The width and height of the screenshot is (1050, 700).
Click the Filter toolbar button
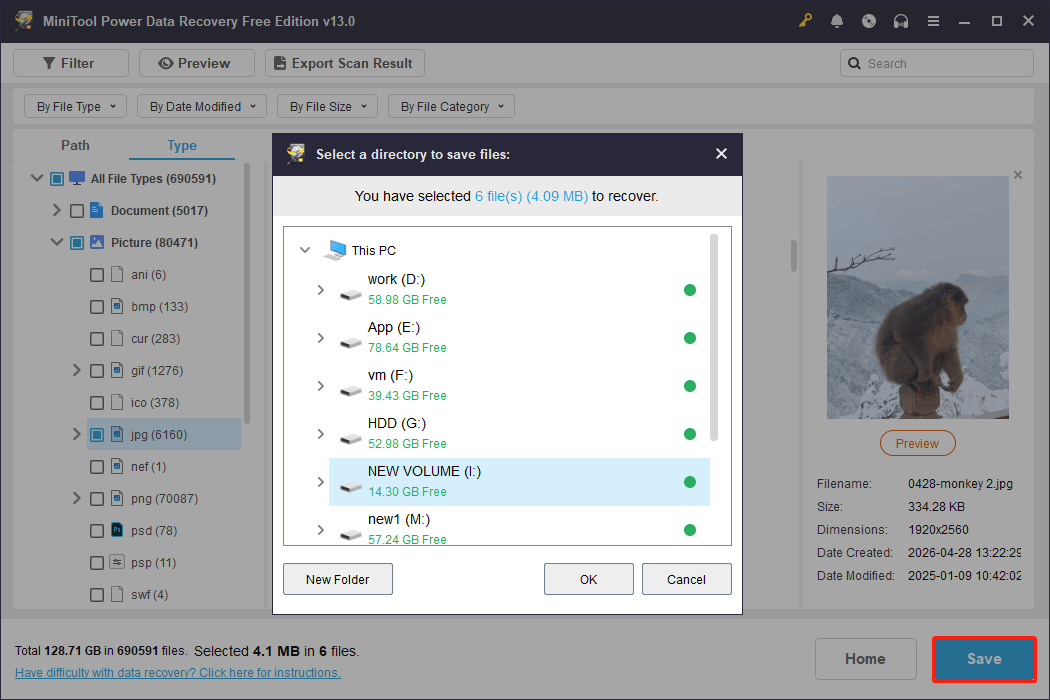coord(71,63)
